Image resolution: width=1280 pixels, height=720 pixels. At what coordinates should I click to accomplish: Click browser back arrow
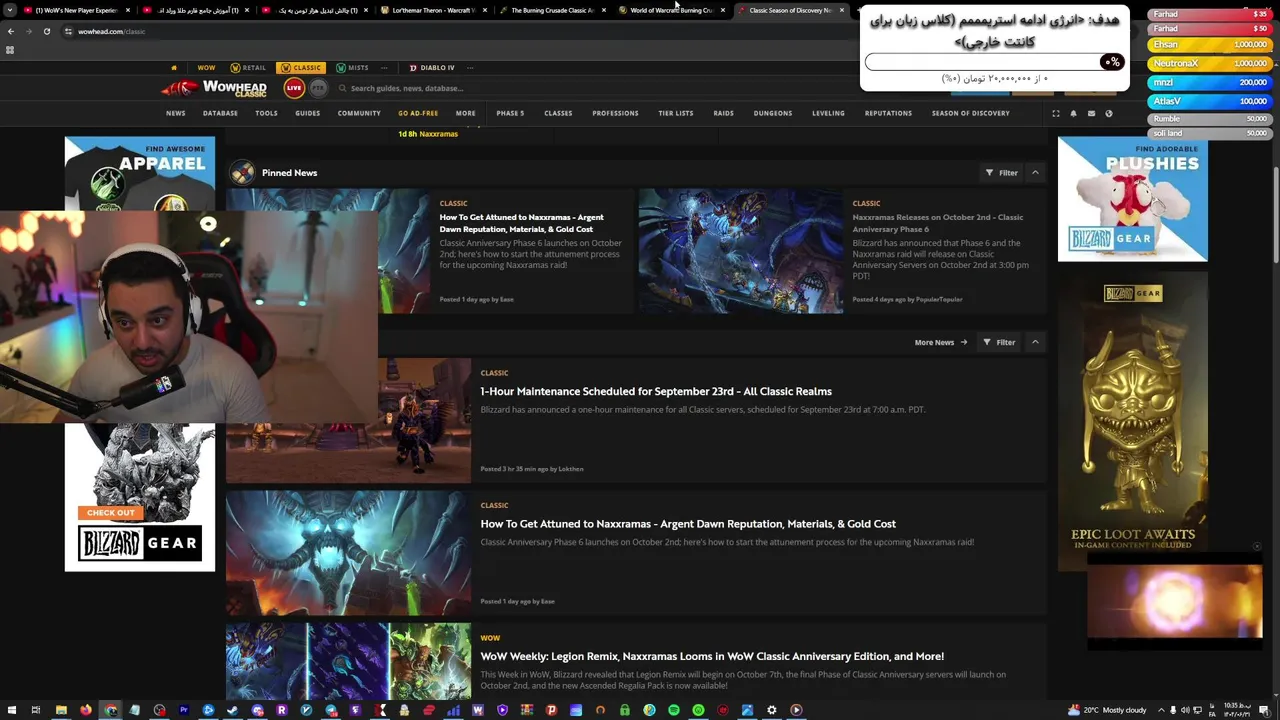tap(11, 31)
